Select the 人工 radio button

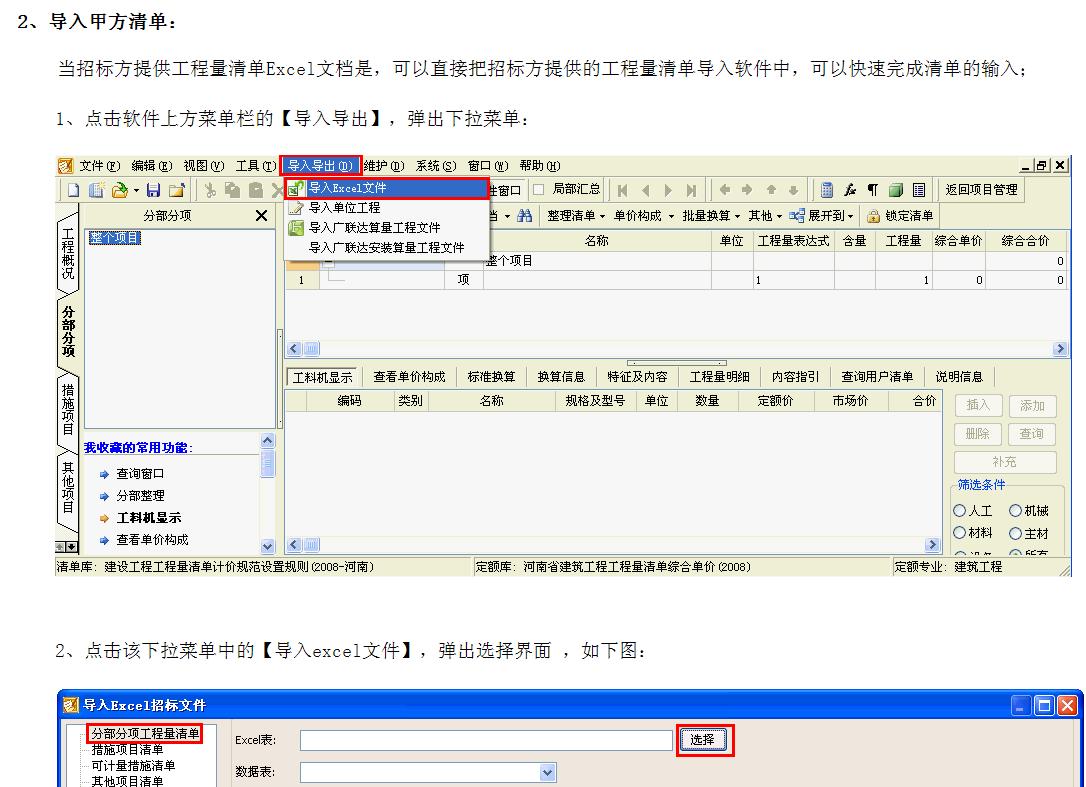pos(959,511)
